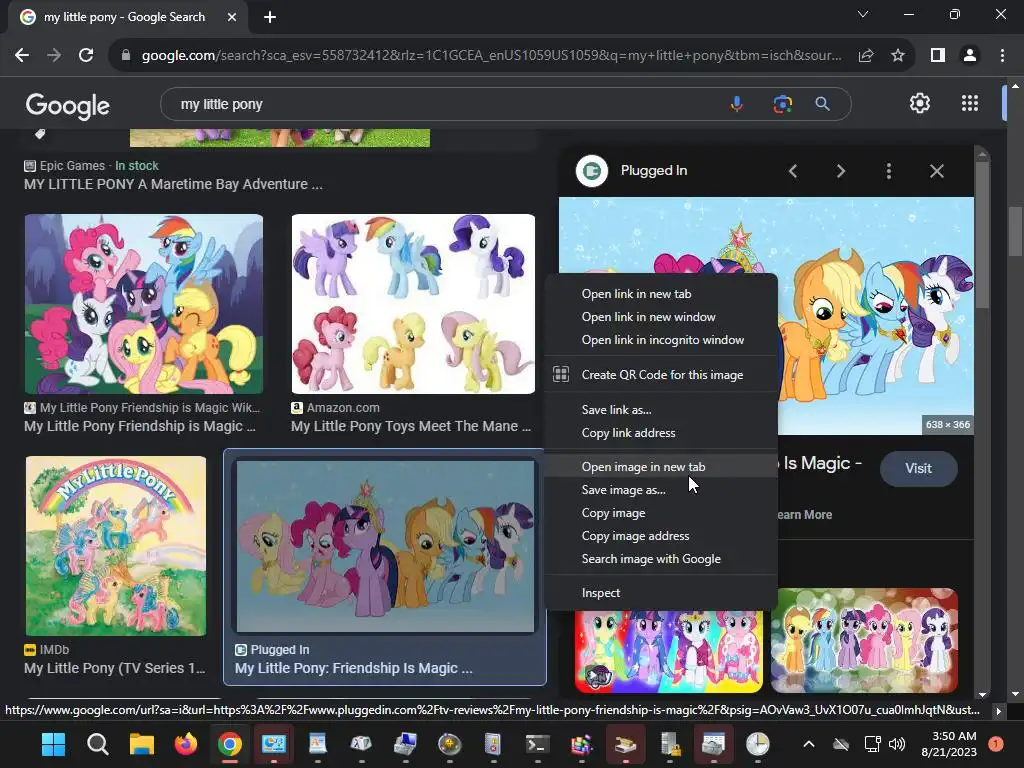
Task: Open the preview panel's three-dot options
Action: 888,171
